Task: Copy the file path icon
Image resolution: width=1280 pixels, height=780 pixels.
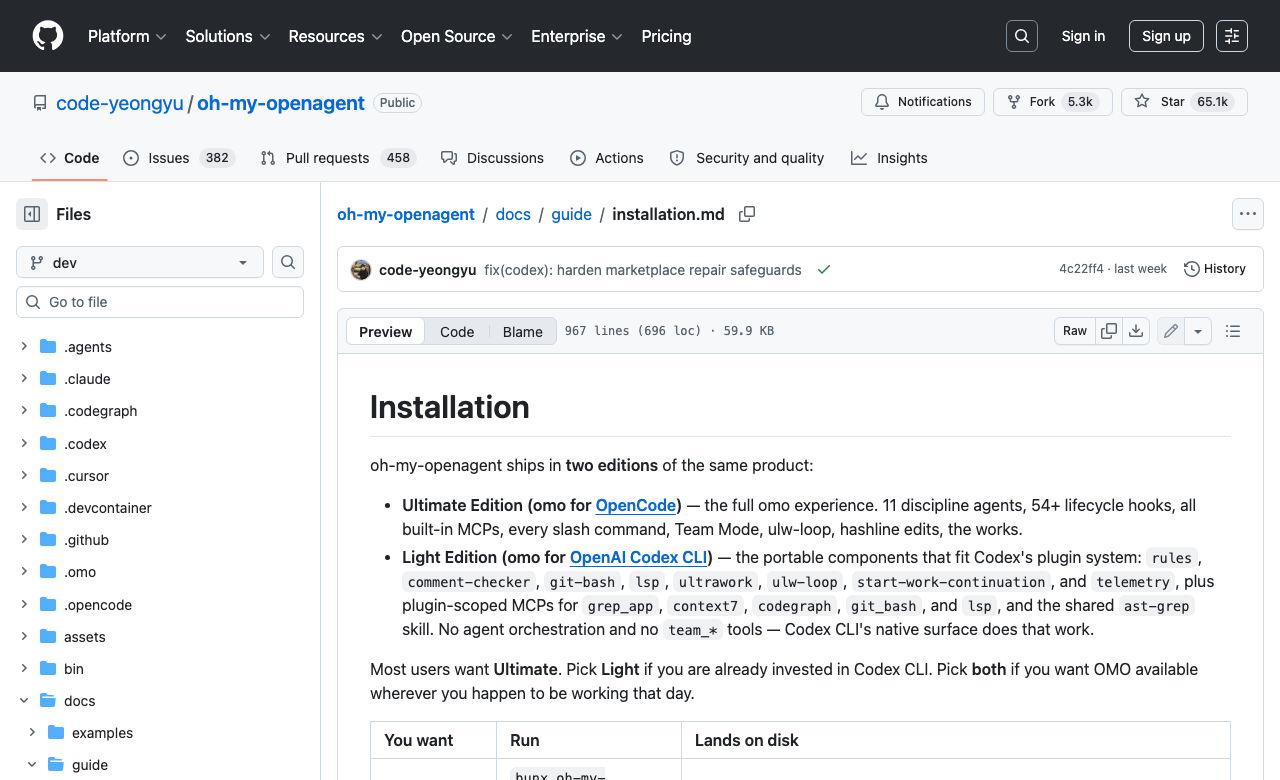Action: coord(747,214)
